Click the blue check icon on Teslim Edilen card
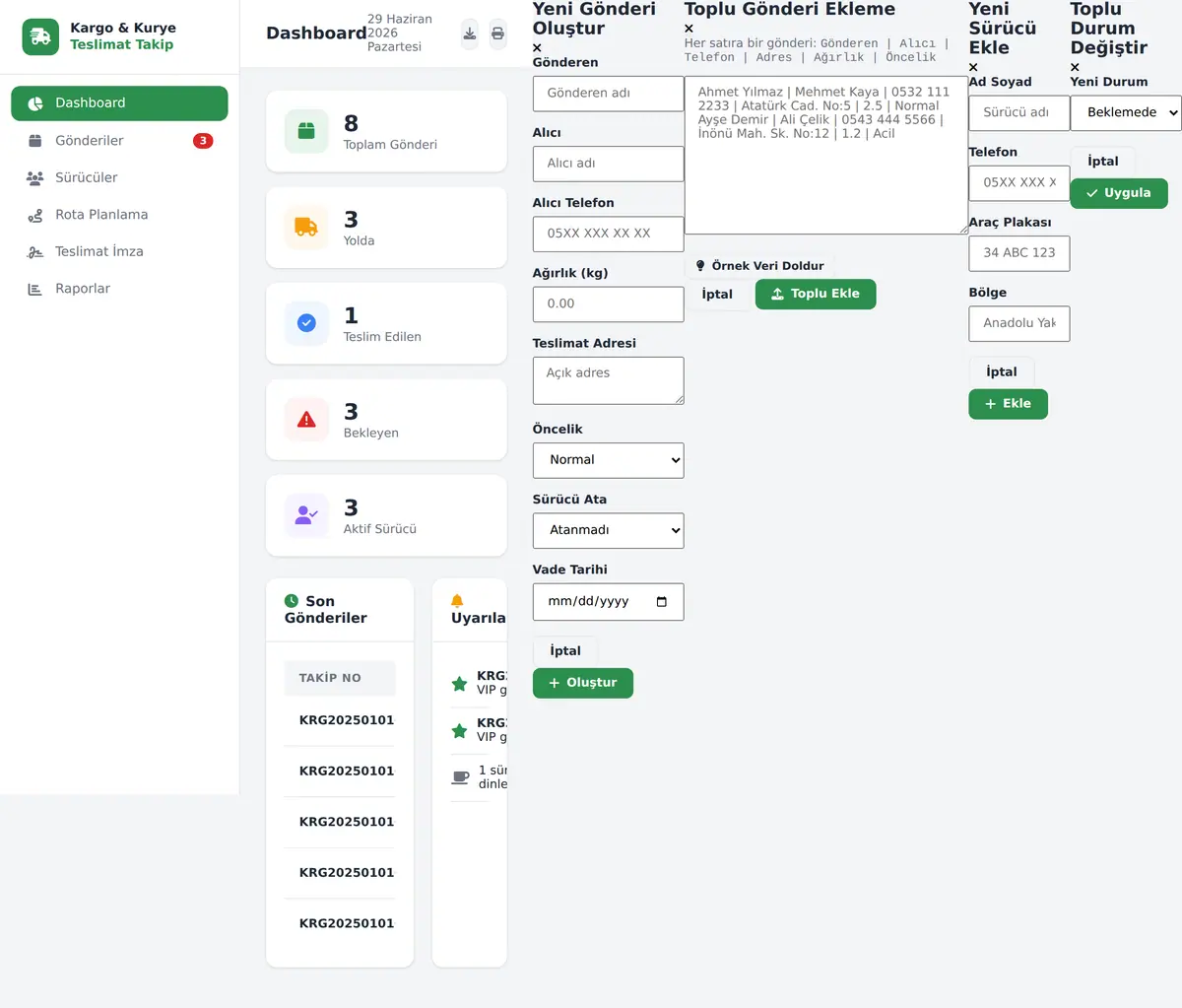1182x1008 pixels. tap(306, 323)
